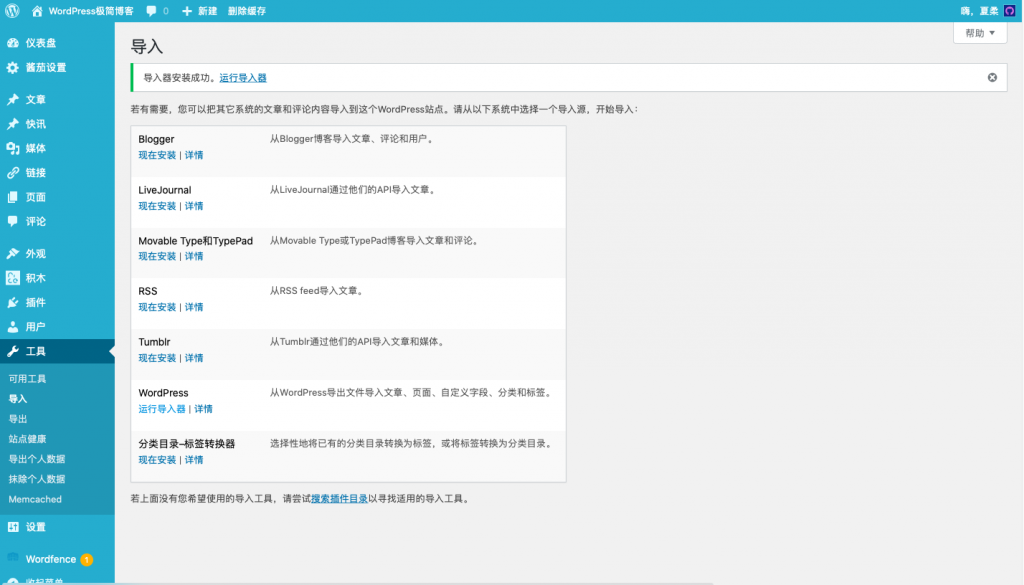This screenshot has width=1024, height=585.
Task: Open the 导出 submenu item
Action: (18, 419)
